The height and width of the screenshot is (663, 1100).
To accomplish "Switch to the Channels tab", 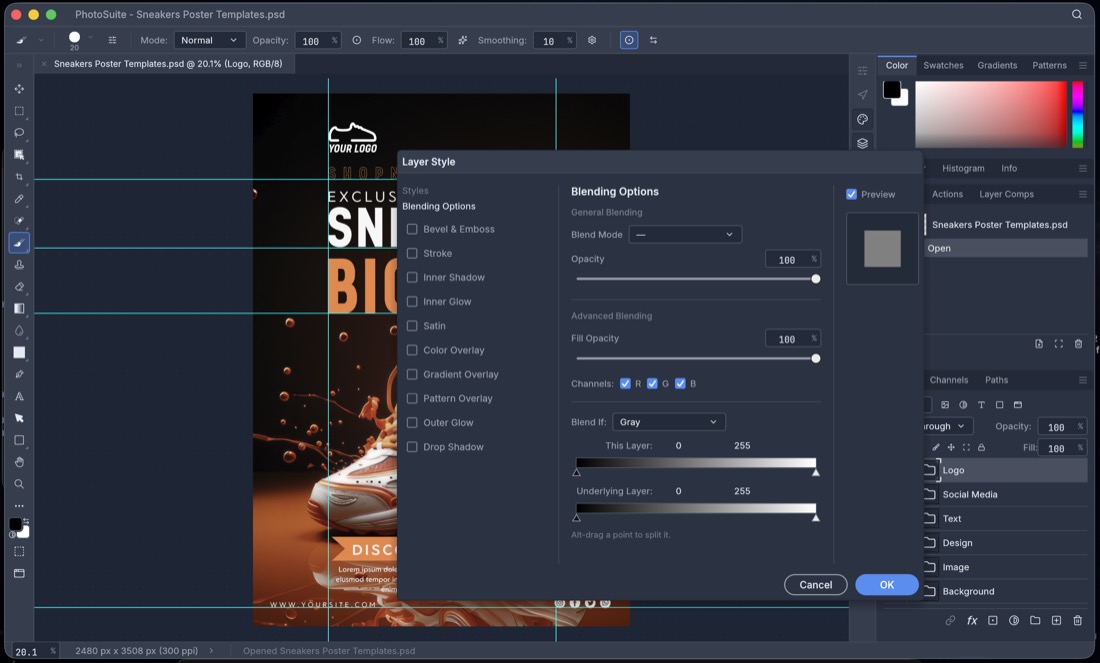I will pyautogui.click(x=948, y=380).
